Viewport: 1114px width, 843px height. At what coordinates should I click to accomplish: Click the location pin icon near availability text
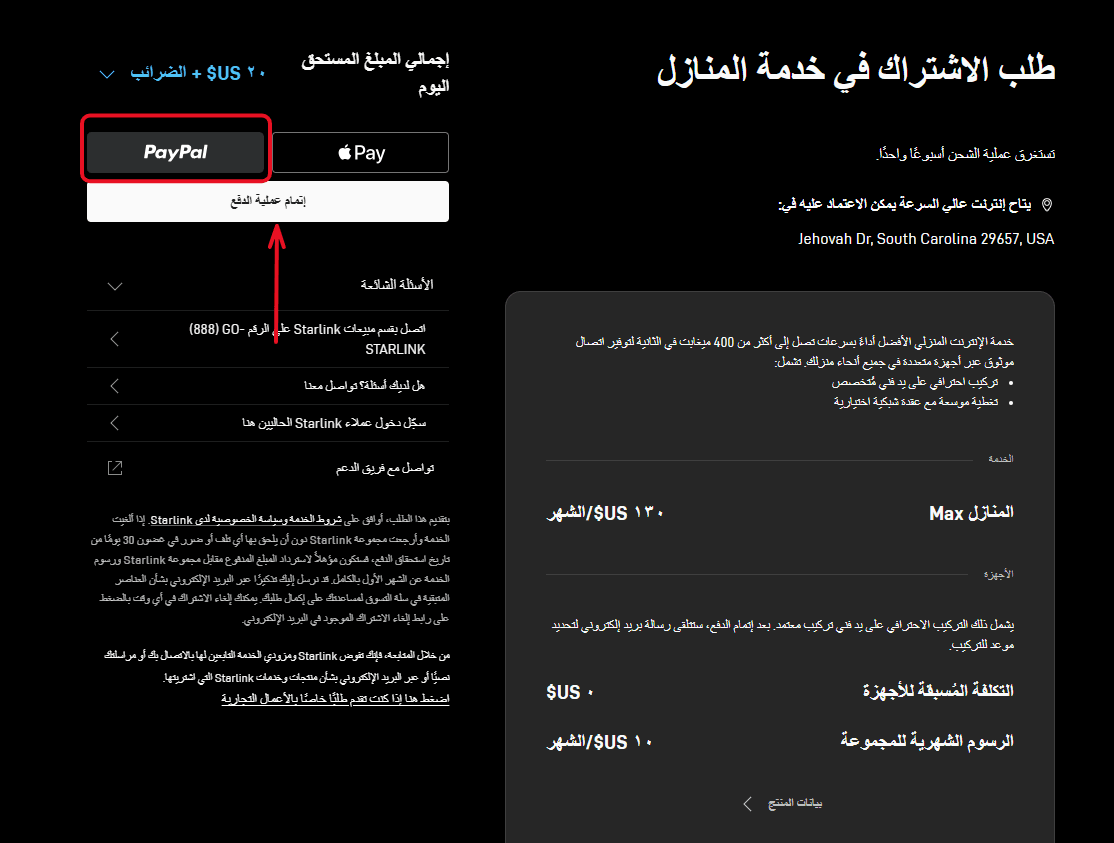coord(1047,205)
